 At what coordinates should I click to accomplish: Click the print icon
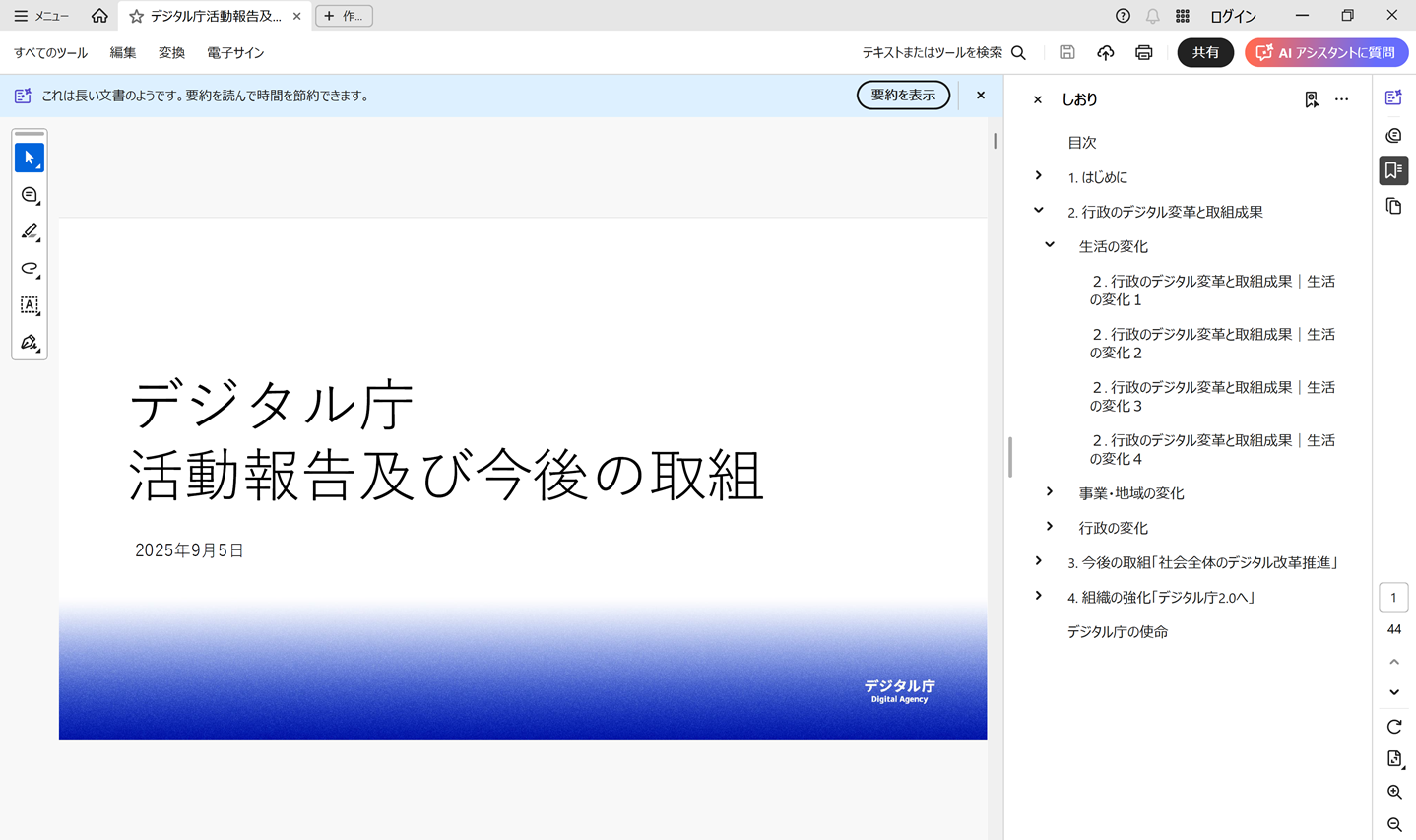pyautogui.click(x=1143, y=53)
